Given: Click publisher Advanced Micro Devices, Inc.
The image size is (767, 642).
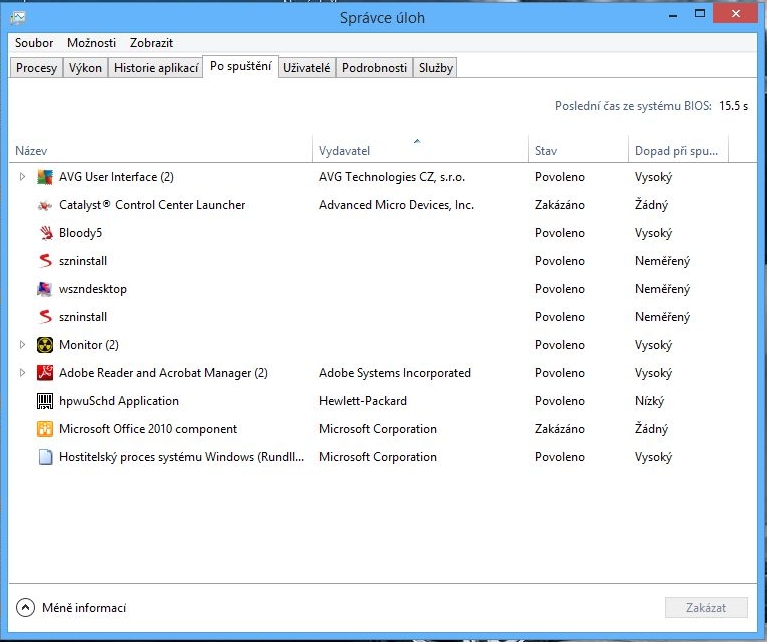Looking at the screenshot, I should click(396, 205).
